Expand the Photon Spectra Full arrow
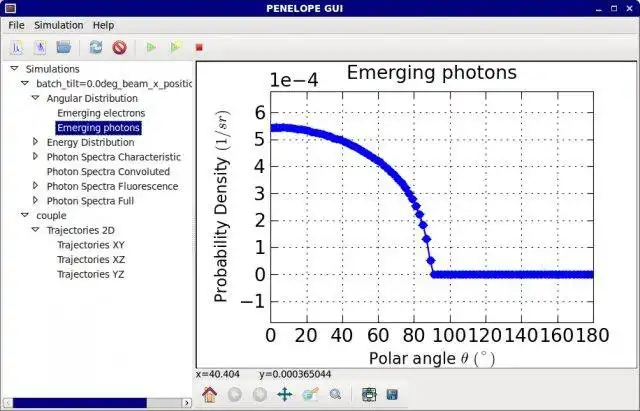Image resolution: width=640 pixels, height=411 pixels. coord(36,200)
